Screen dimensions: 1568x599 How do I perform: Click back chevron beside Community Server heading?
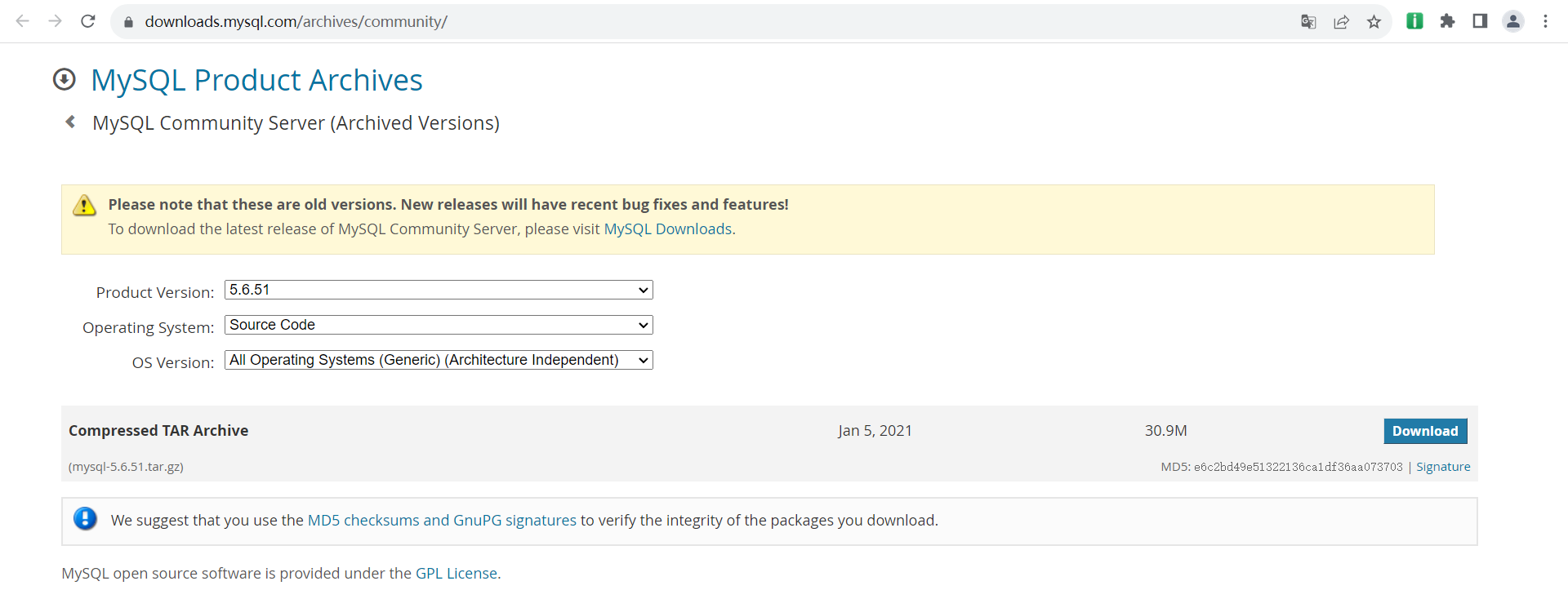click(x=70, y=122)
